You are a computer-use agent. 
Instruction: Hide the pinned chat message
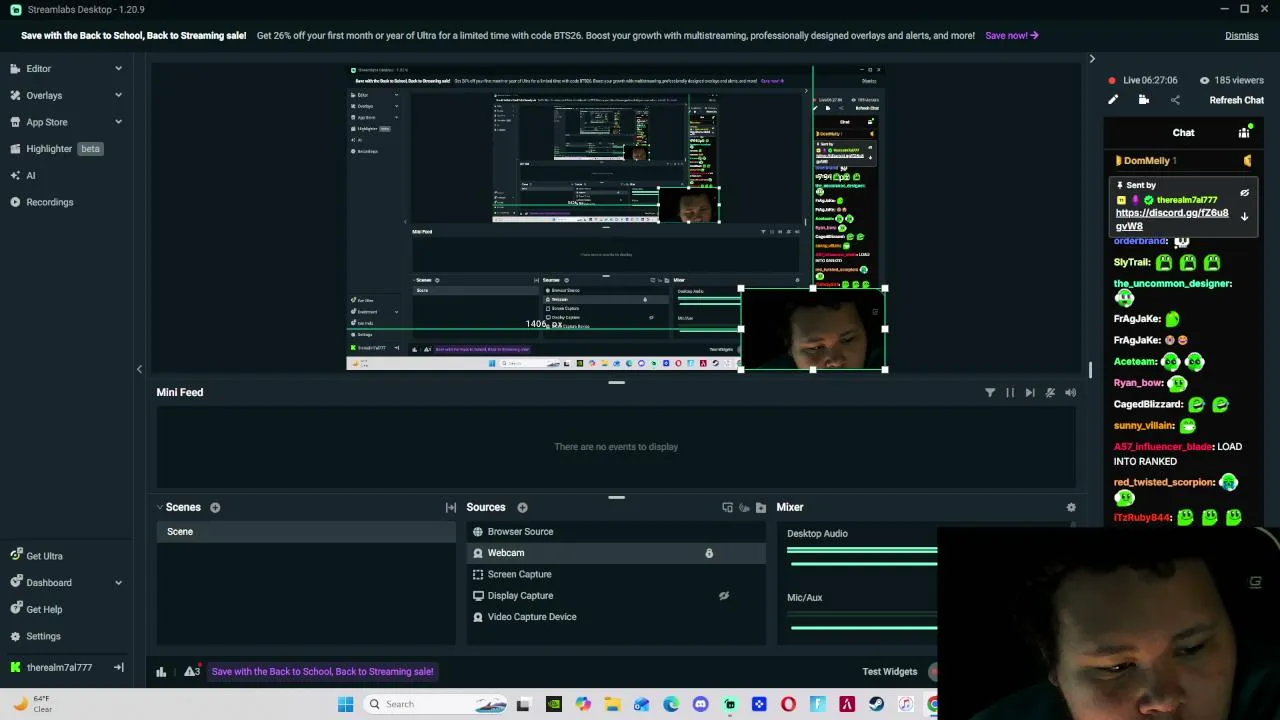tap(1244, 193)
